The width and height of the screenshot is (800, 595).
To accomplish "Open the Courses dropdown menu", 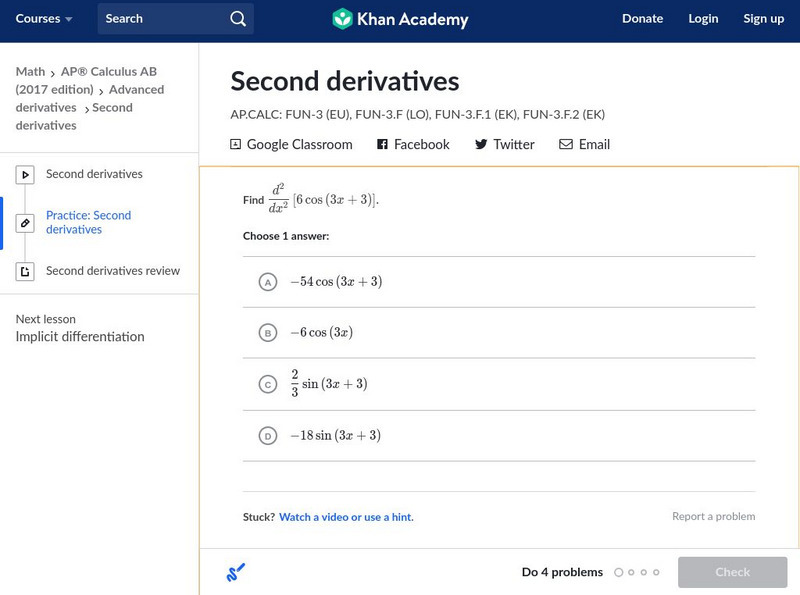I will 44,19.
